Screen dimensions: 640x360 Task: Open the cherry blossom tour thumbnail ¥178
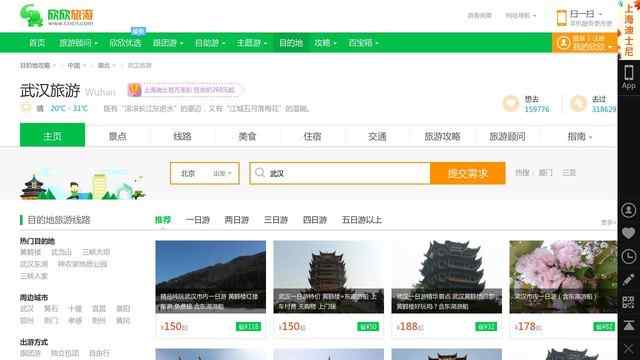(563, 277)
